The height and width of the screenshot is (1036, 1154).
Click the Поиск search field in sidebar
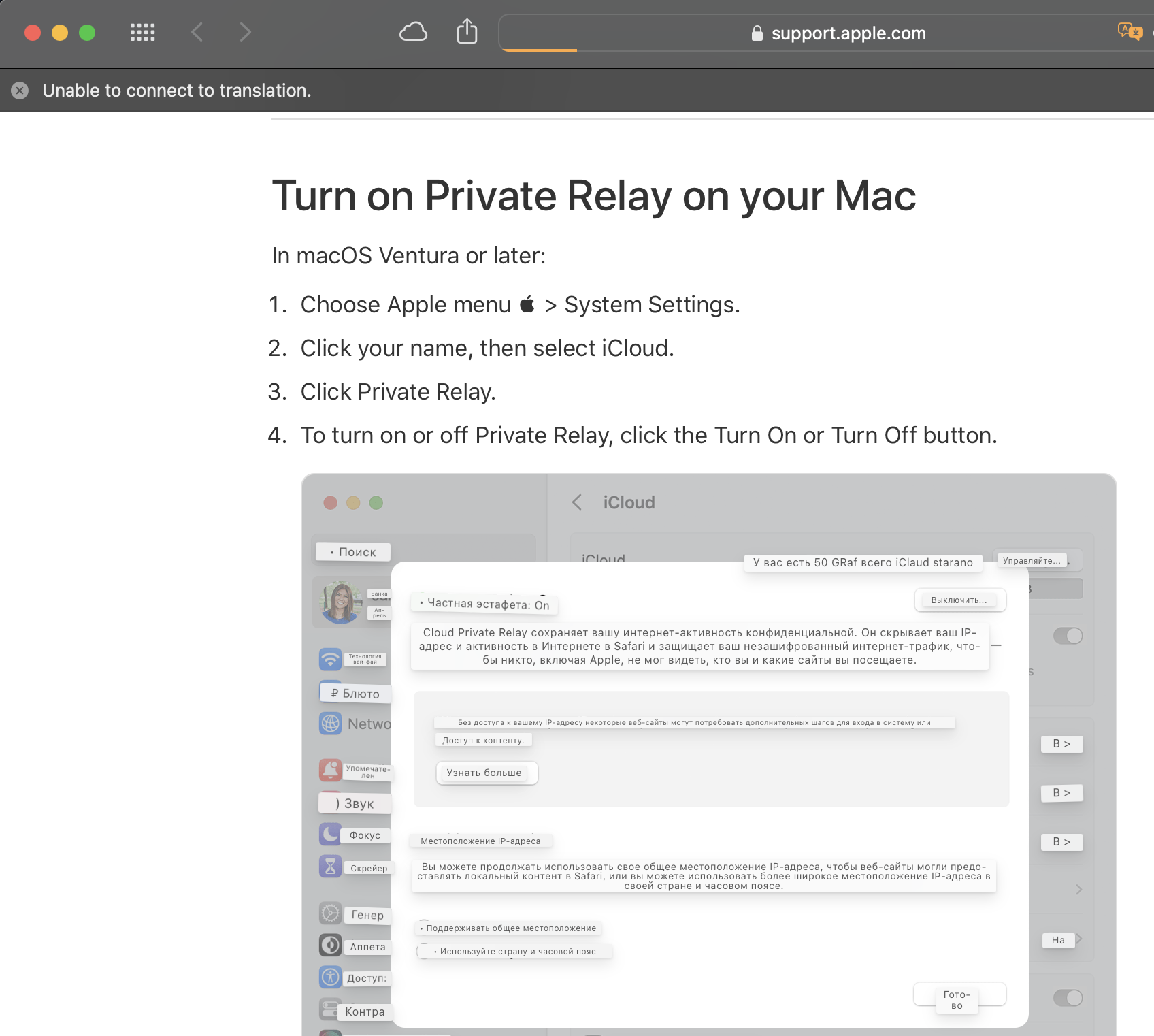[423, 551]
